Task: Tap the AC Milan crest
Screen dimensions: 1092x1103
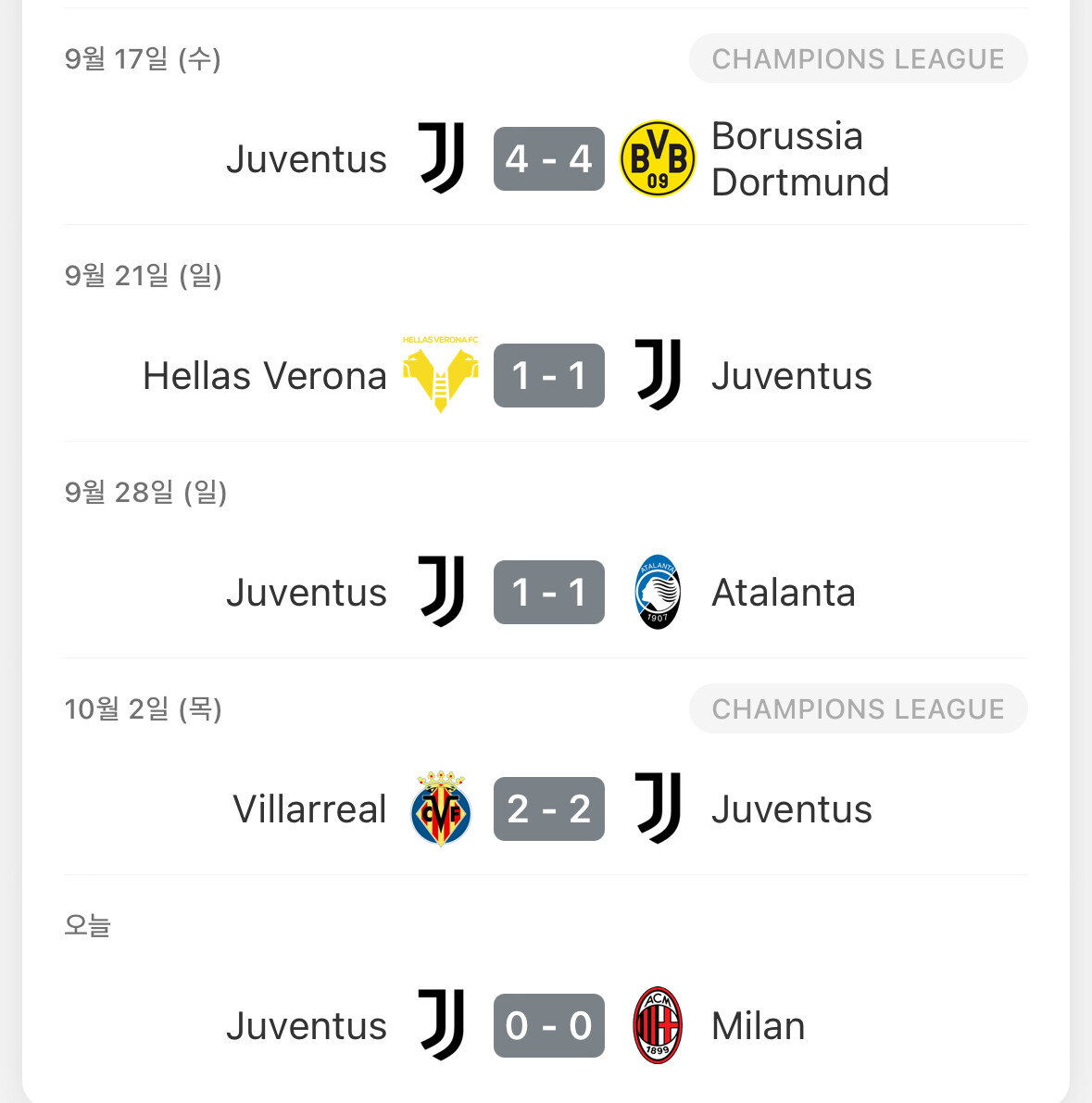Action: (x=658, y=1025)
